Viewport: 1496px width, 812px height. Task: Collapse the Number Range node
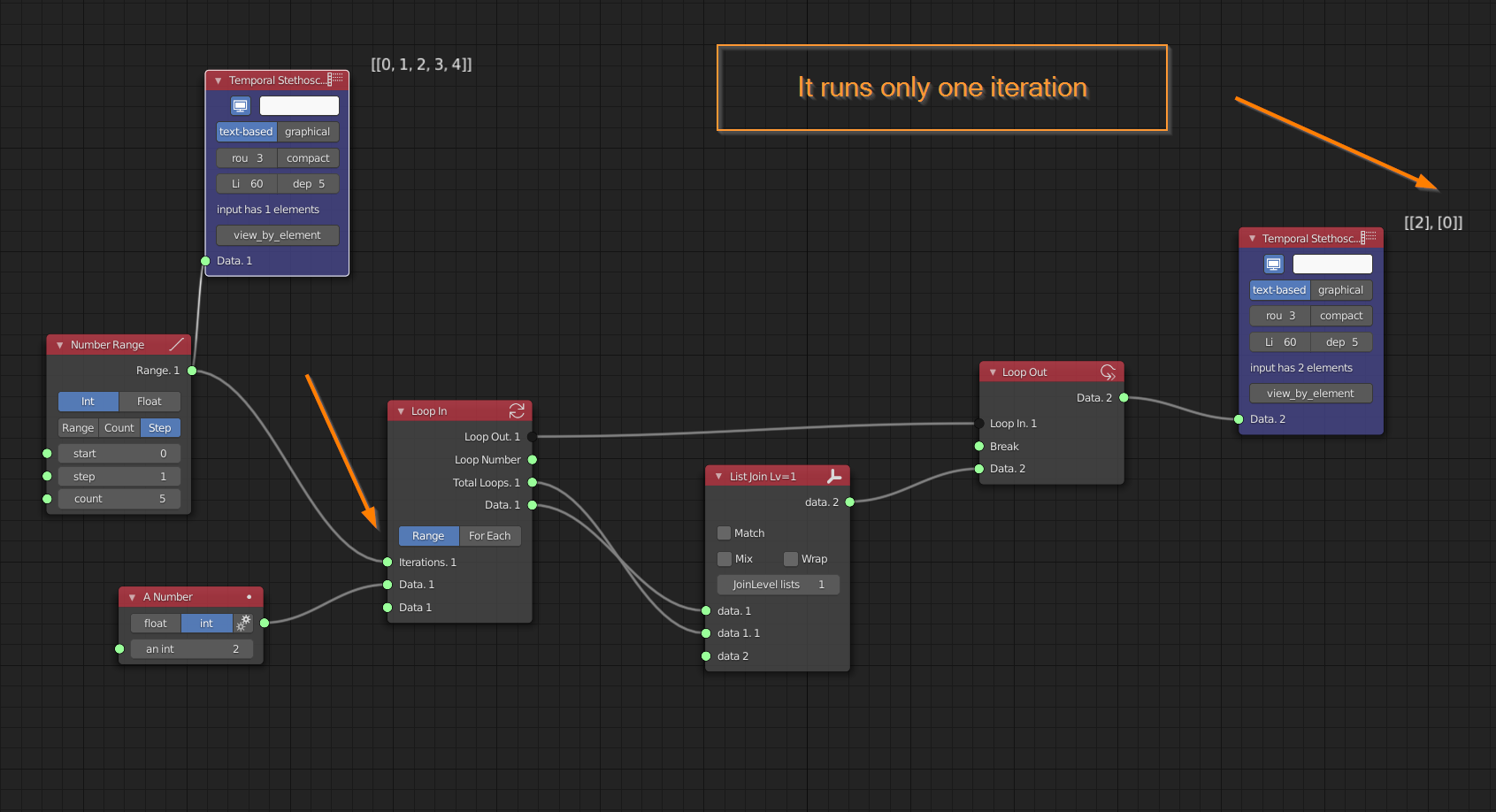(x=59, y=345)
